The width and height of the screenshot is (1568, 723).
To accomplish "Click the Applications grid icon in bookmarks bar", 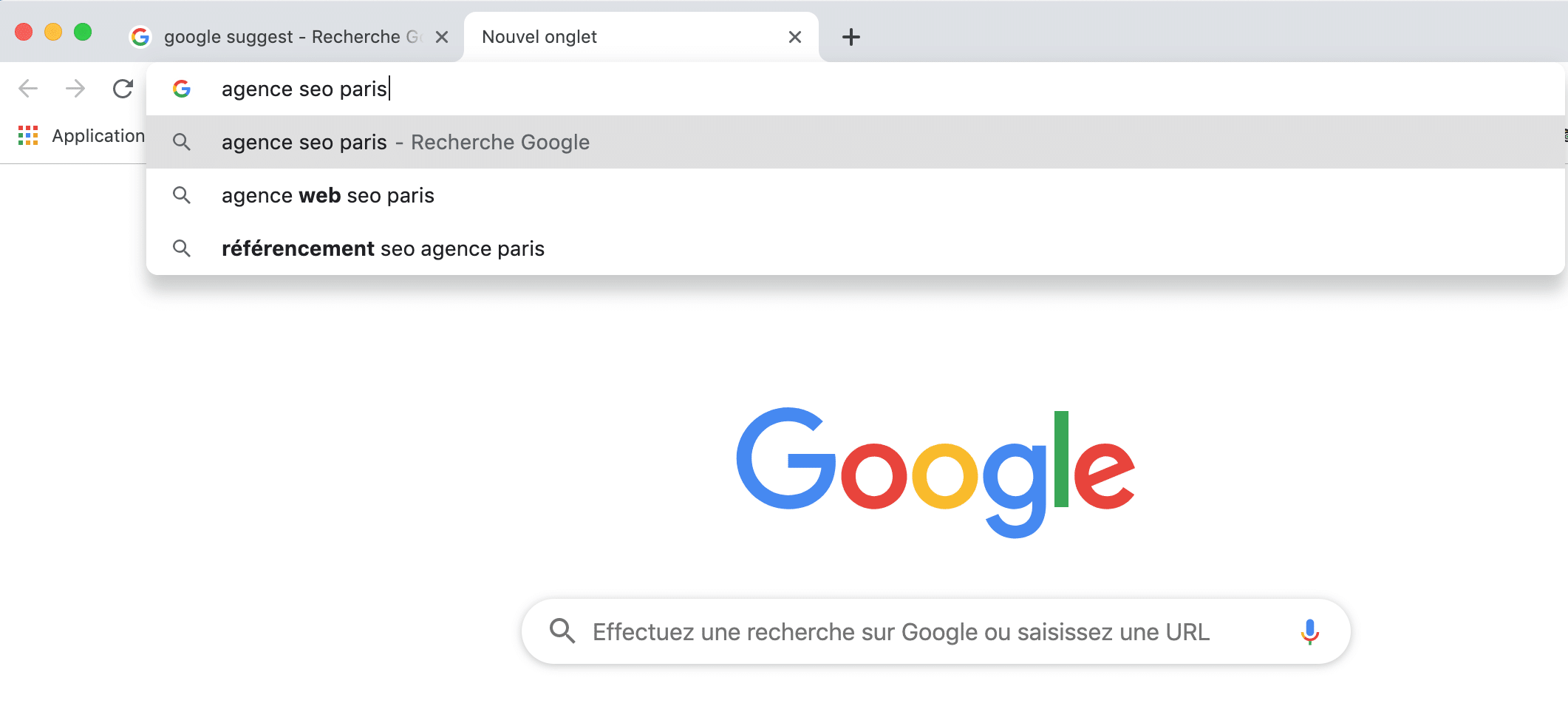I will (x=28, y=135).
